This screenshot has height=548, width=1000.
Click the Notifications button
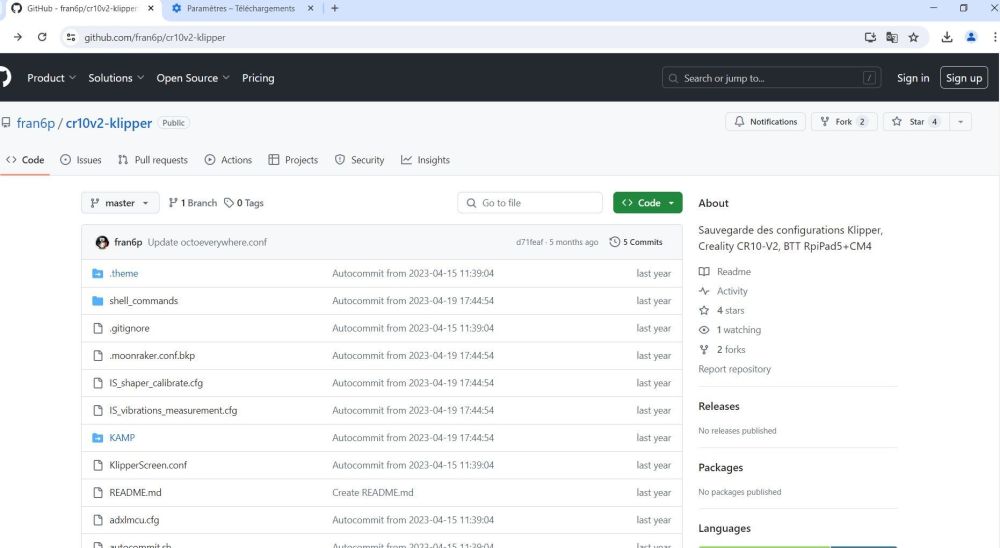(x=765, y=122)
